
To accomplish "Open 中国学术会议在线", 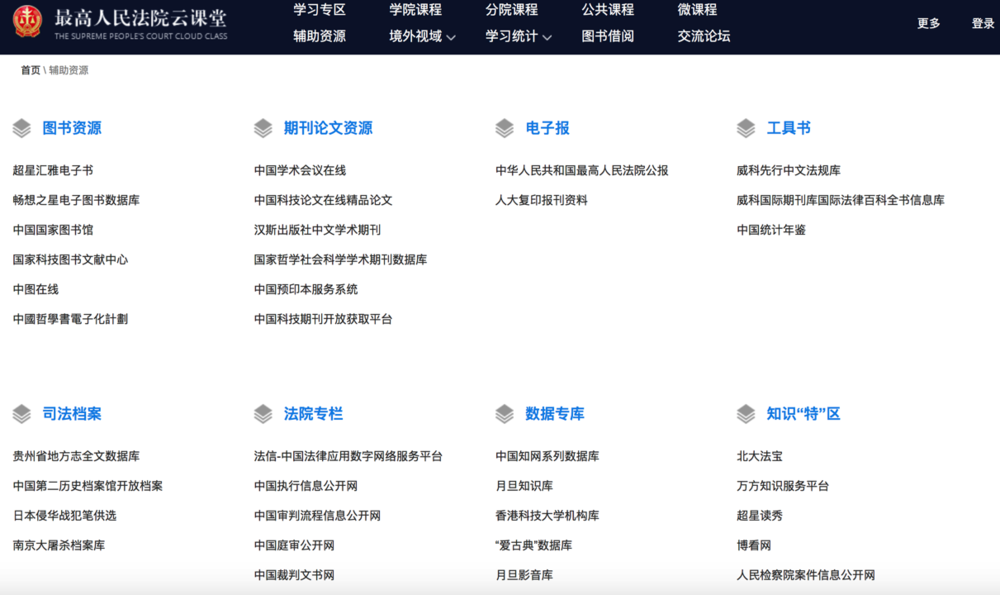I will [x=300, y=170].
